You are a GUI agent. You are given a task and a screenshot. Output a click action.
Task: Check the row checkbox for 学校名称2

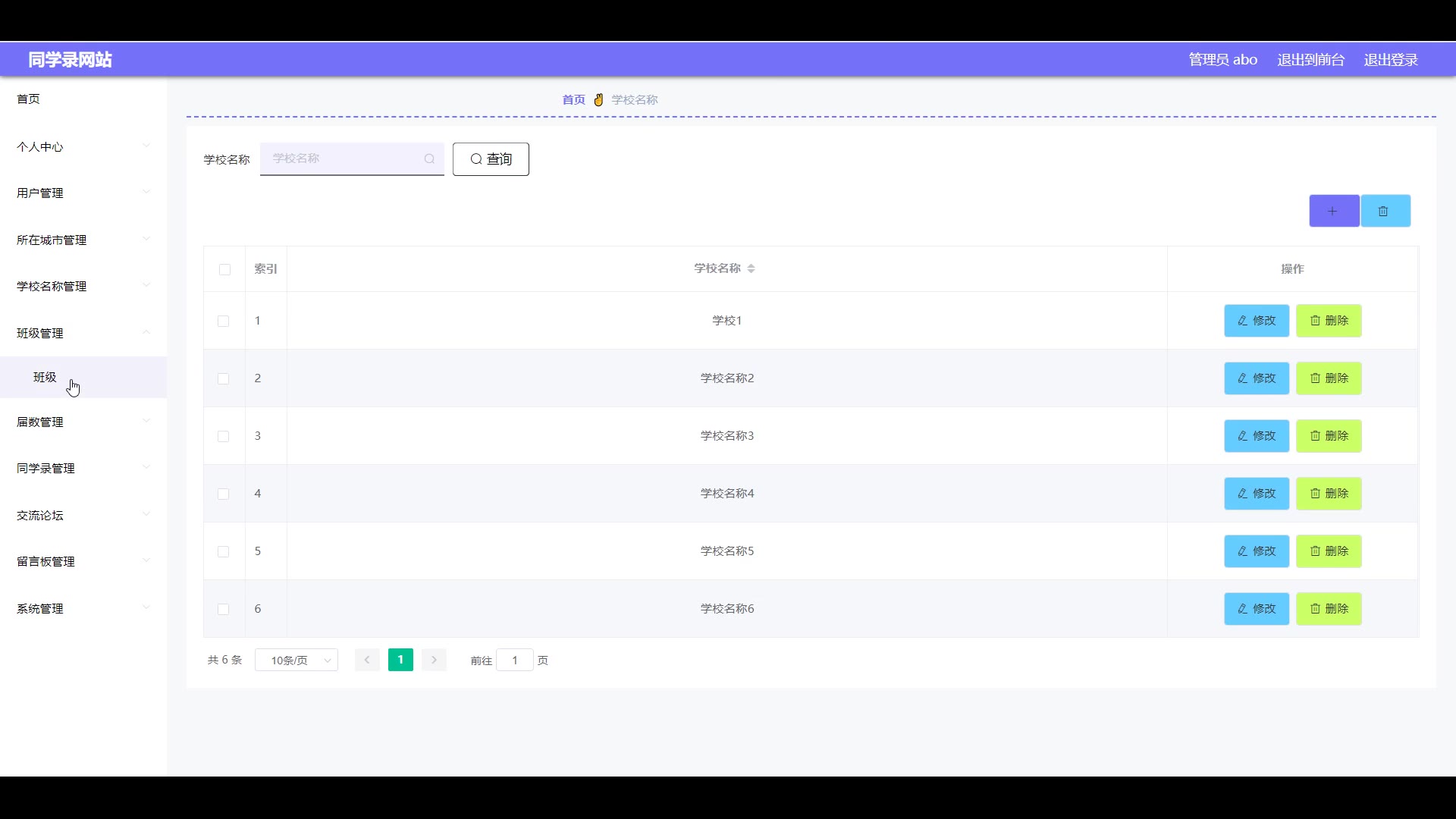point(223,378)
